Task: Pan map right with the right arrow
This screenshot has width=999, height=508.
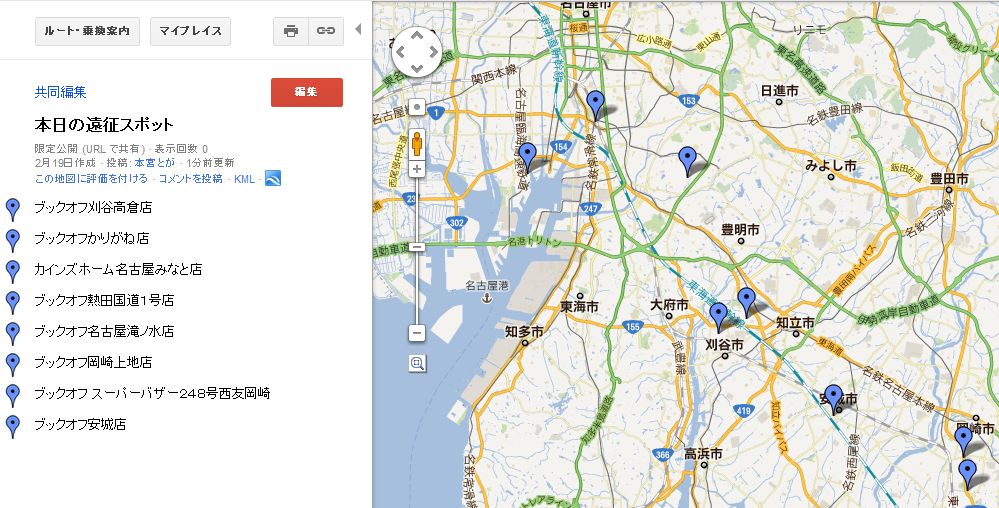Action: coord(433,52)
